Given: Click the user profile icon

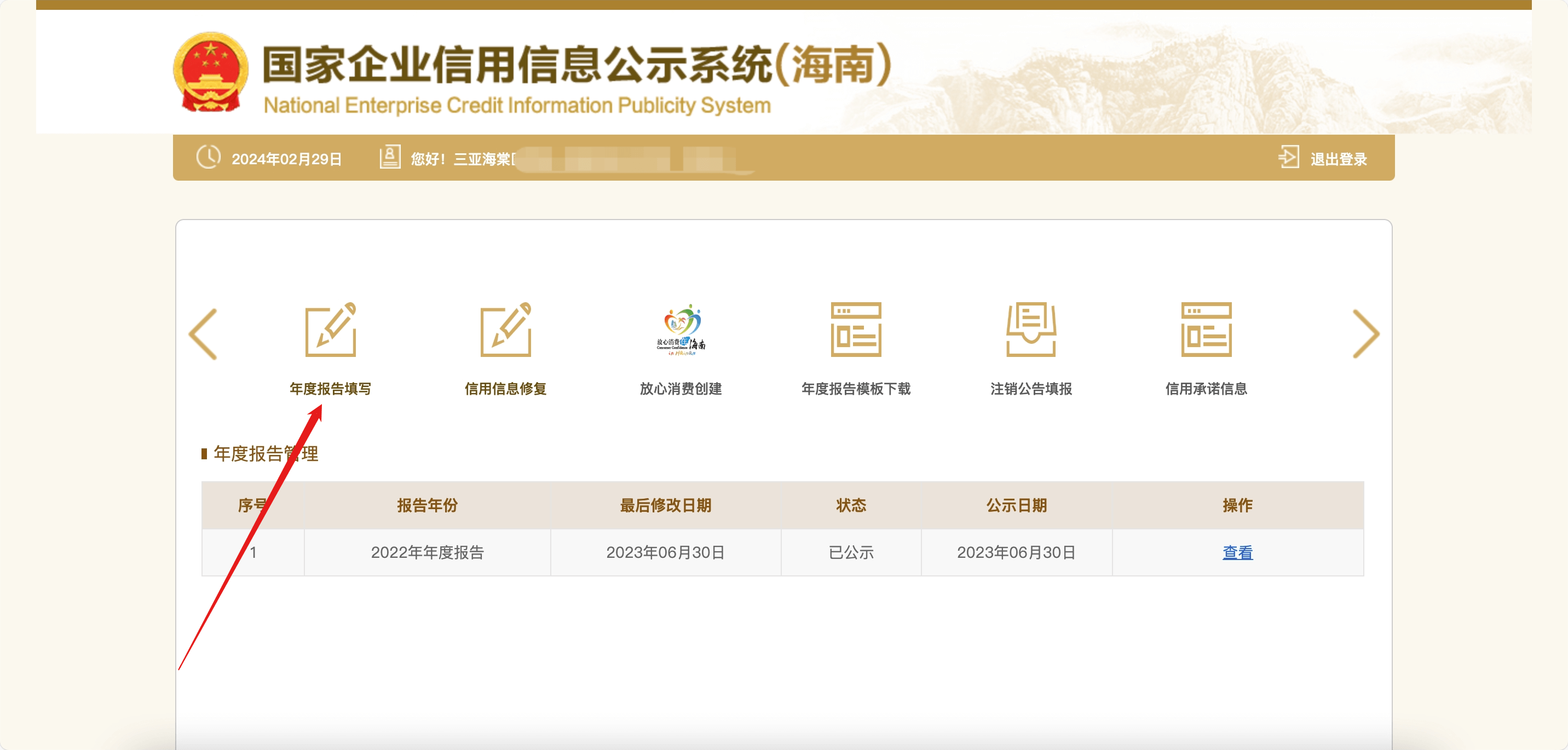Looking at the screenshot, I should [390, 157].
